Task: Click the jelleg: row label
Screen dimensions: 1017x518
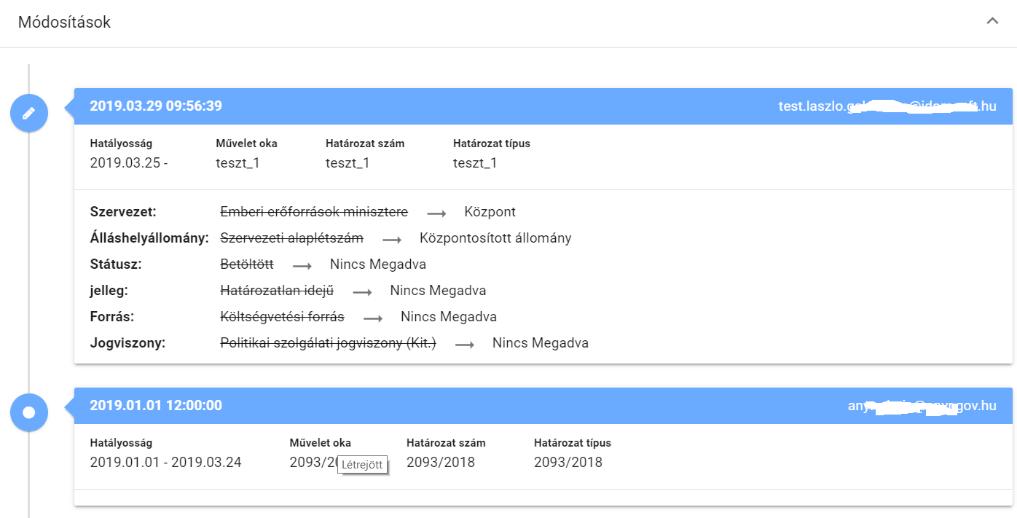Action: coord(111,290)
